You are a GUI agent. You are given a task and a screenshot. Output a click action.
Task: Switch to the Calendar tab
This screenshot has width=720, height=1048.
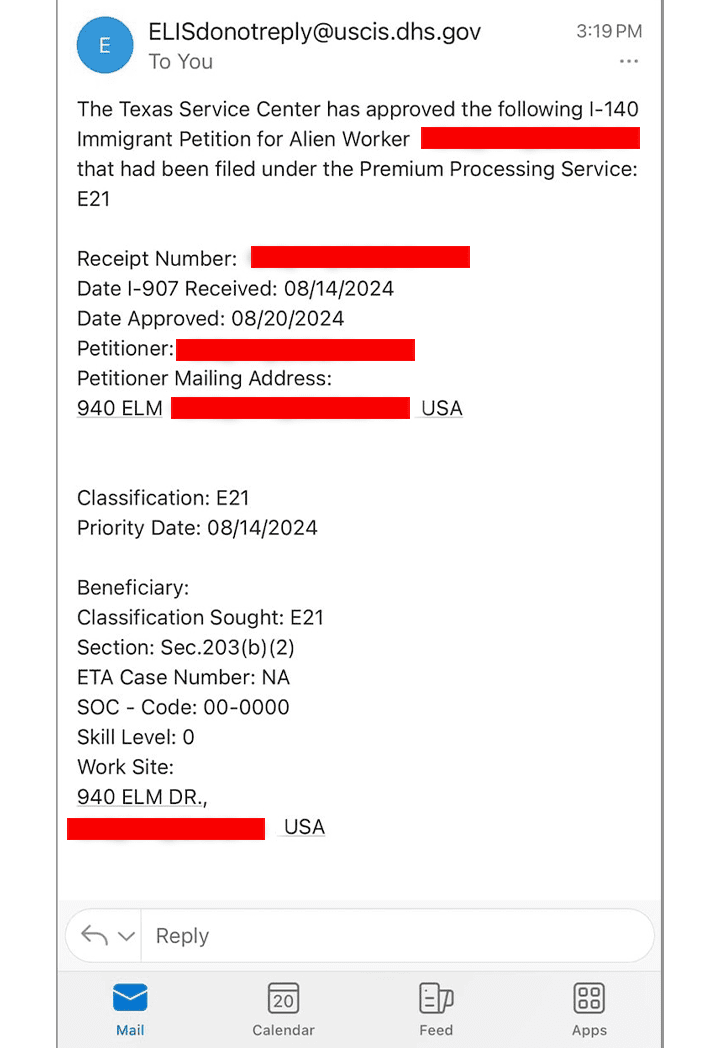(x=283, y=1010)
